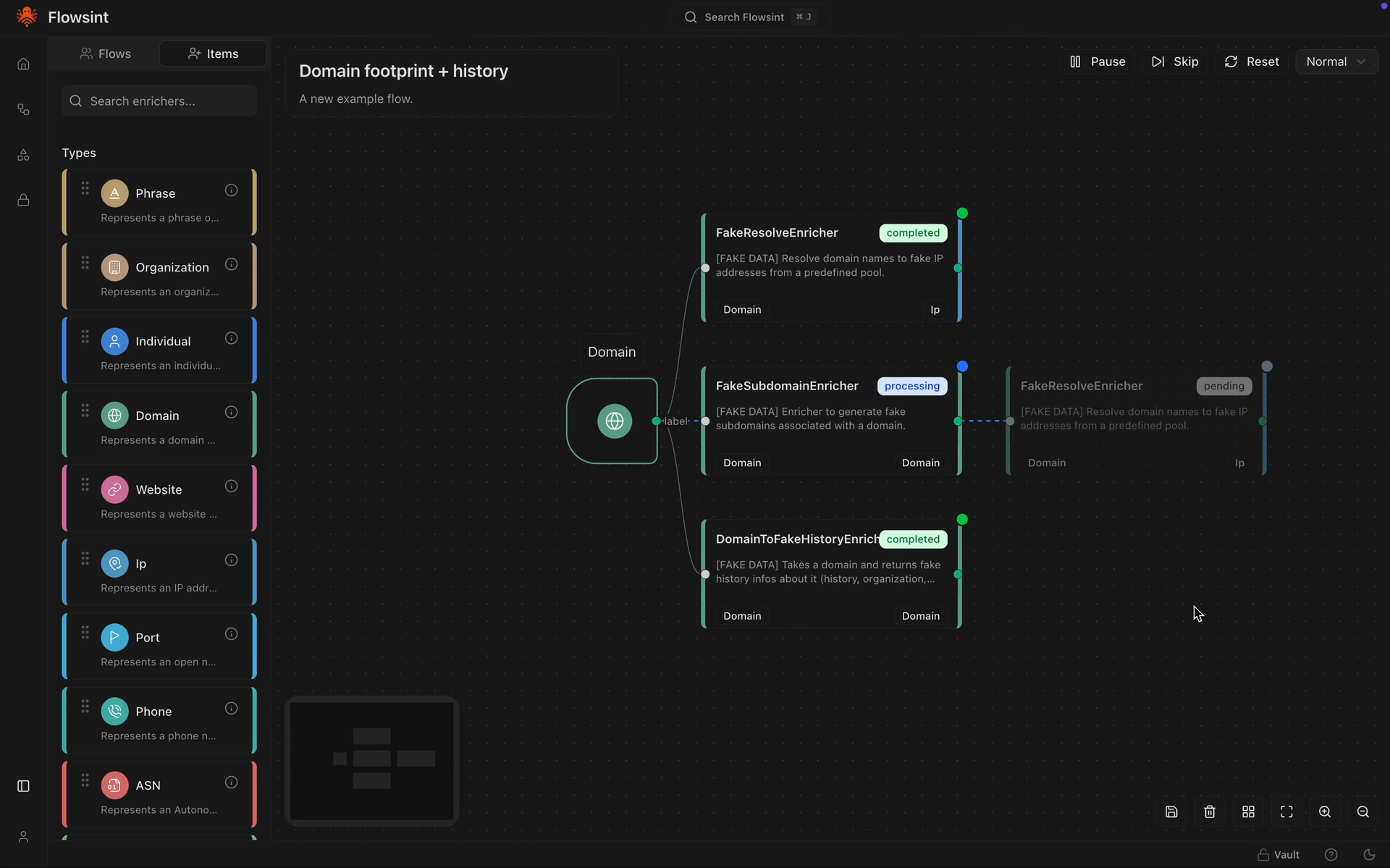Click the save flow icon
Screen dimensions: 1390x868
click(x=1171, y=812)
